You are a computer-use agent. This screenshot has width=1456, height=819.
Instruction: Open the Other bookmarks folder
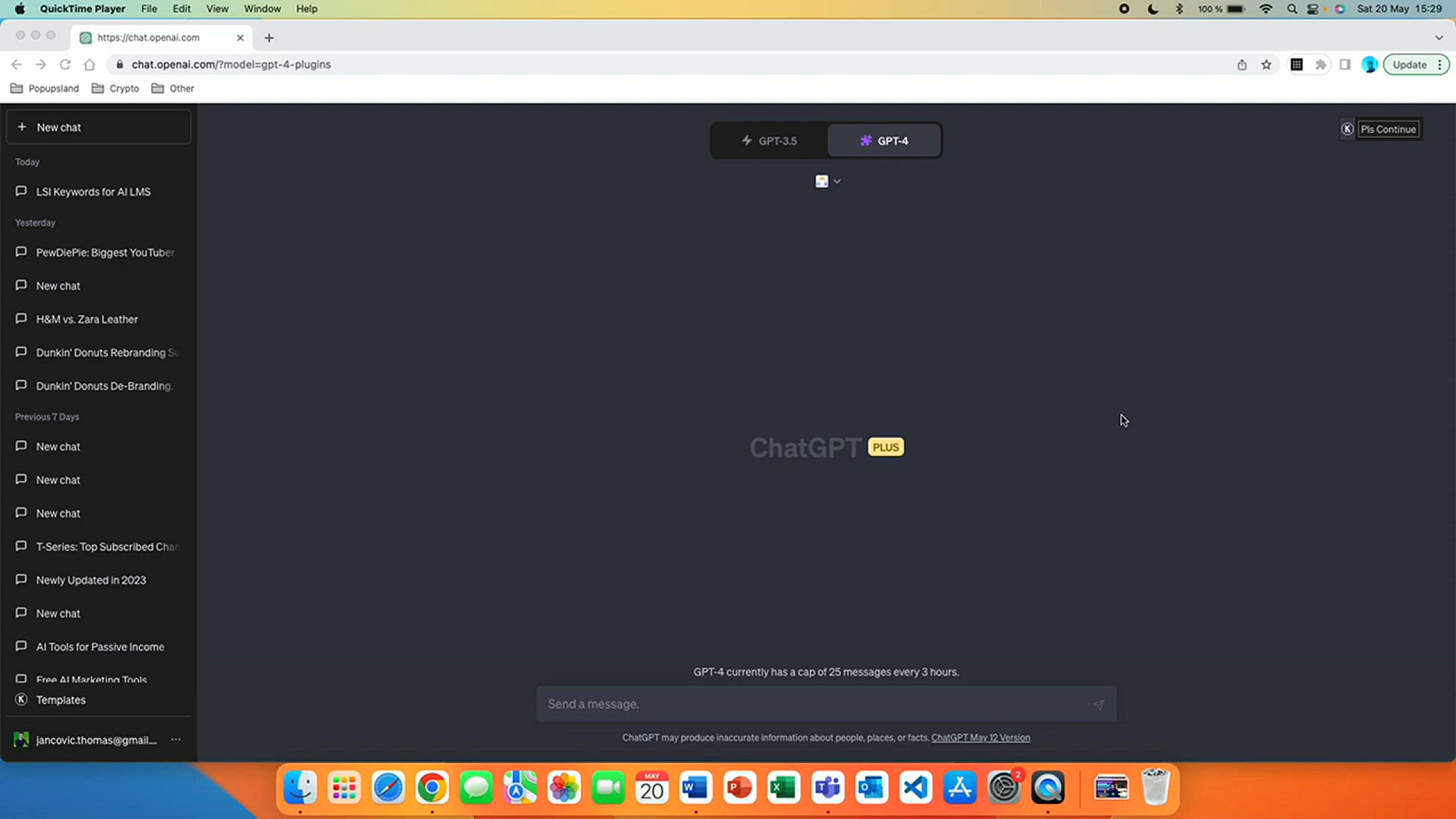point(173,88)
